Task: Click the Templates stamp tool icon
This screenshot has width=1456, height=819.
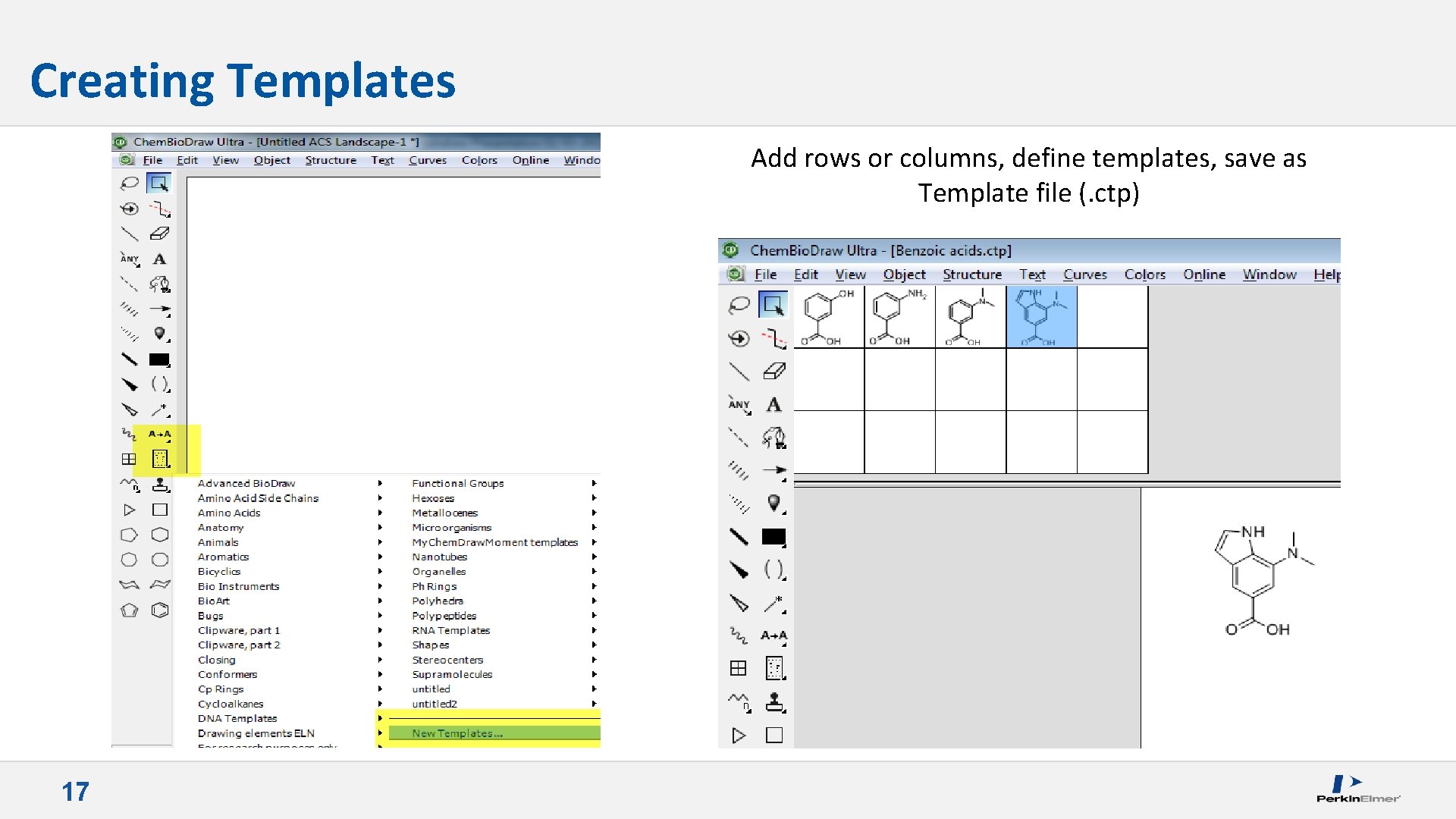Action: (773, 702)
